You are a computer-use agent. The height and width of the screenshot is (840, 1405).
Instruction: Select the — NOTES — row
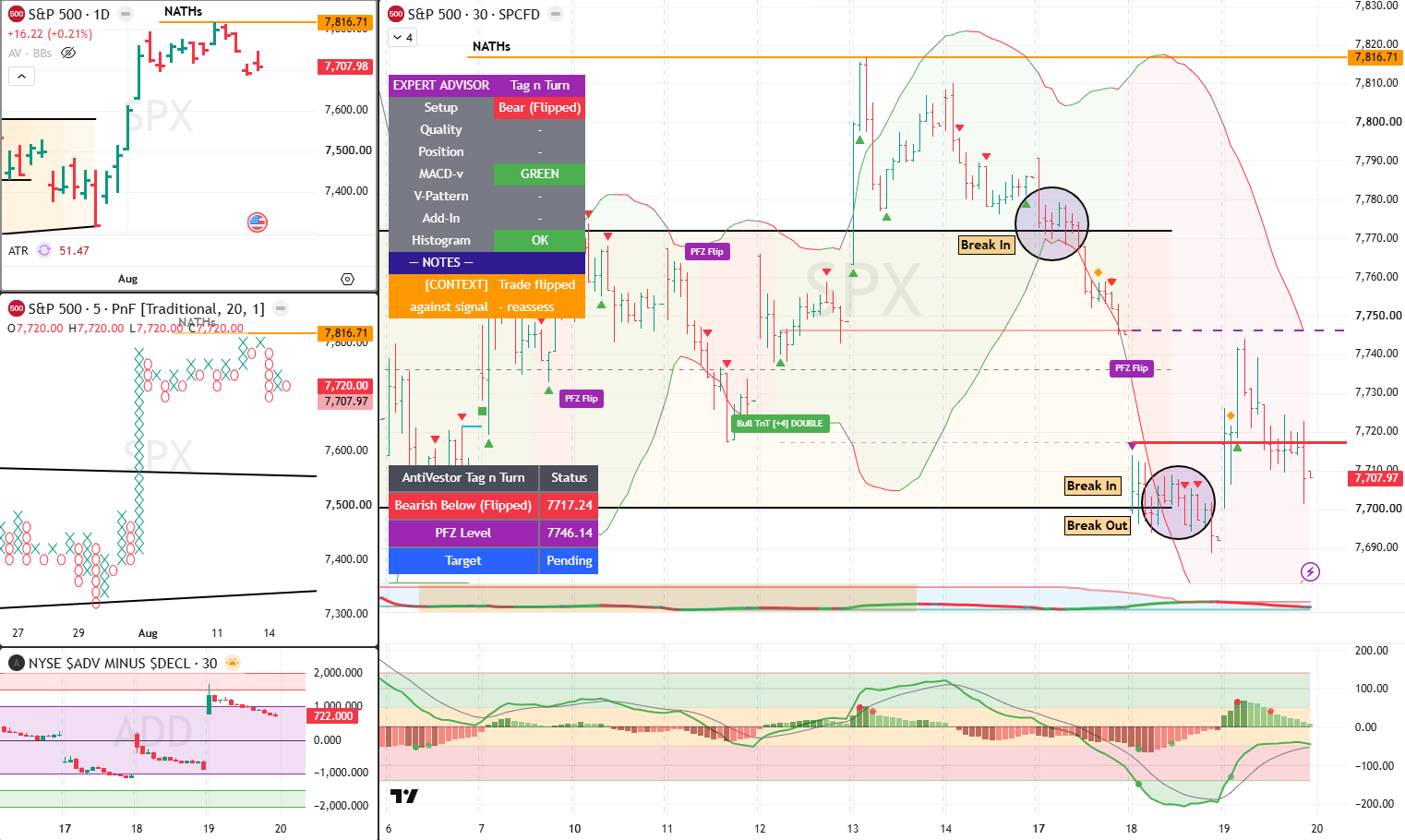(486, 262)
